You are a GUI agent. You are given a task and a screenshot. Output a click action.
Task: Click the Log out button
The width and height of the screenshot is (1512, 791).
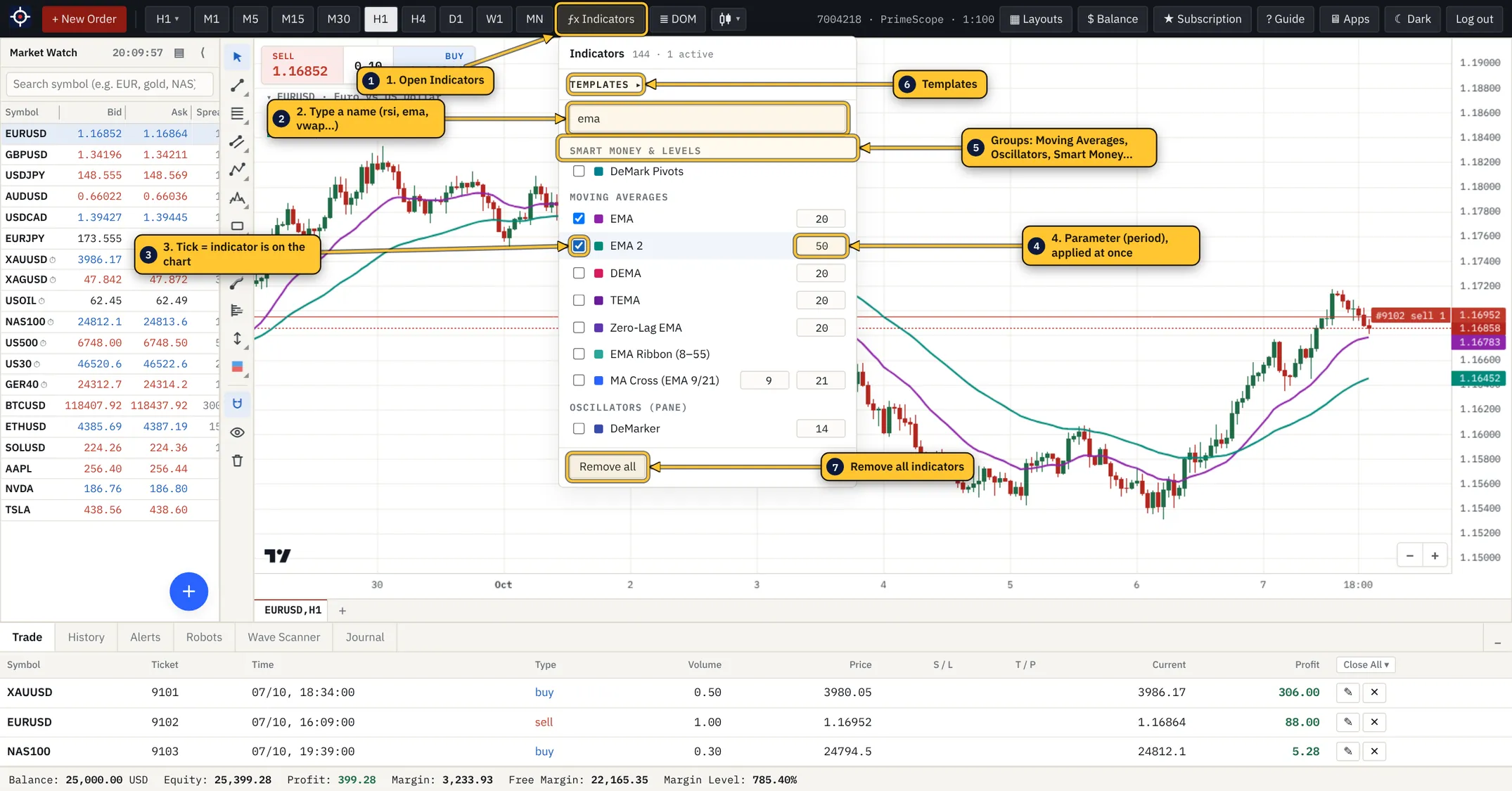pos(1474,19)
